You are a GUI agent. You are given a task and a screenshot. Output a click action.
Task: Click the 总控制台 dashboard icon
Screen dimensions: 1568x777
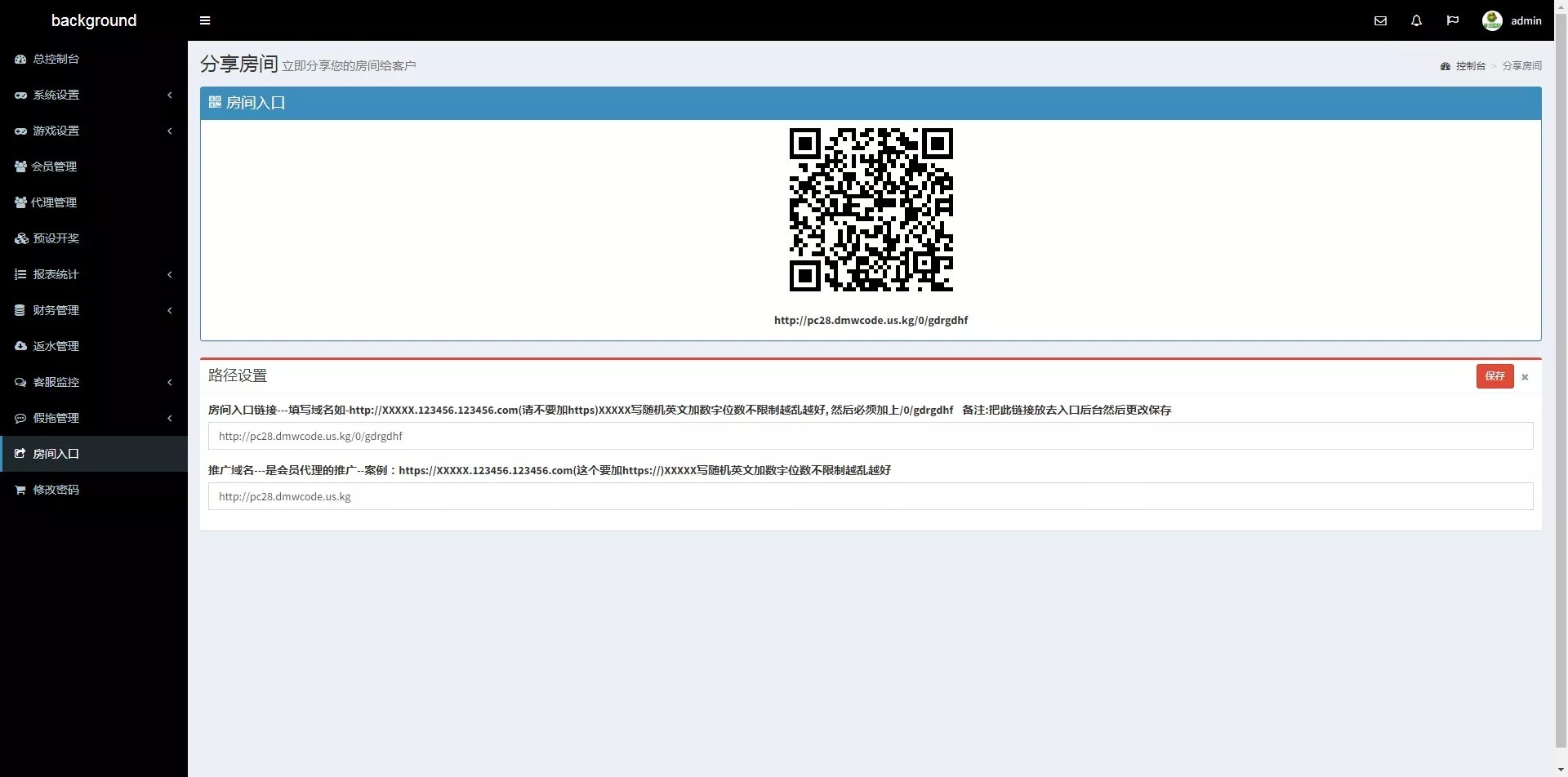click(x=20, y=59)
